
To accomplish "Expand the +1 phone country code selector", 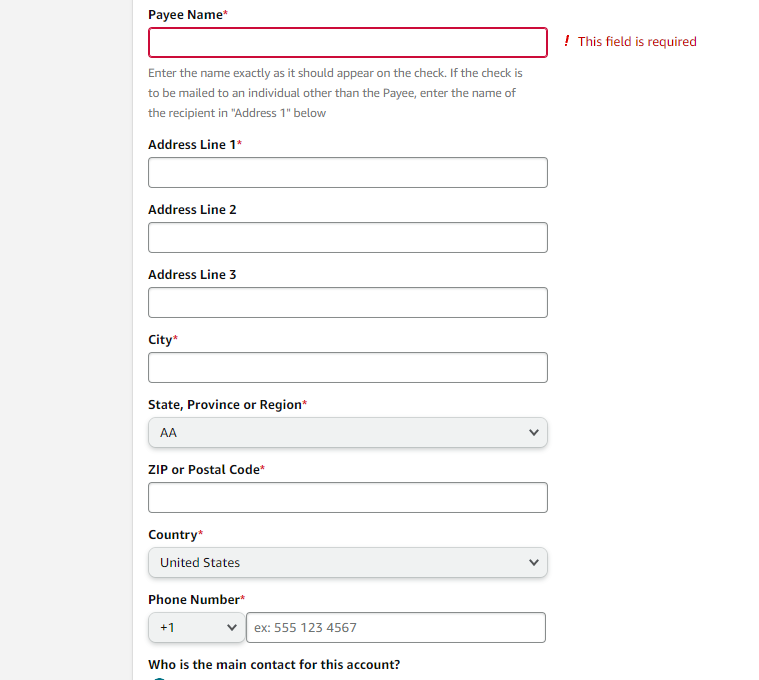I will pyautogui.click(x=197, y=627).
